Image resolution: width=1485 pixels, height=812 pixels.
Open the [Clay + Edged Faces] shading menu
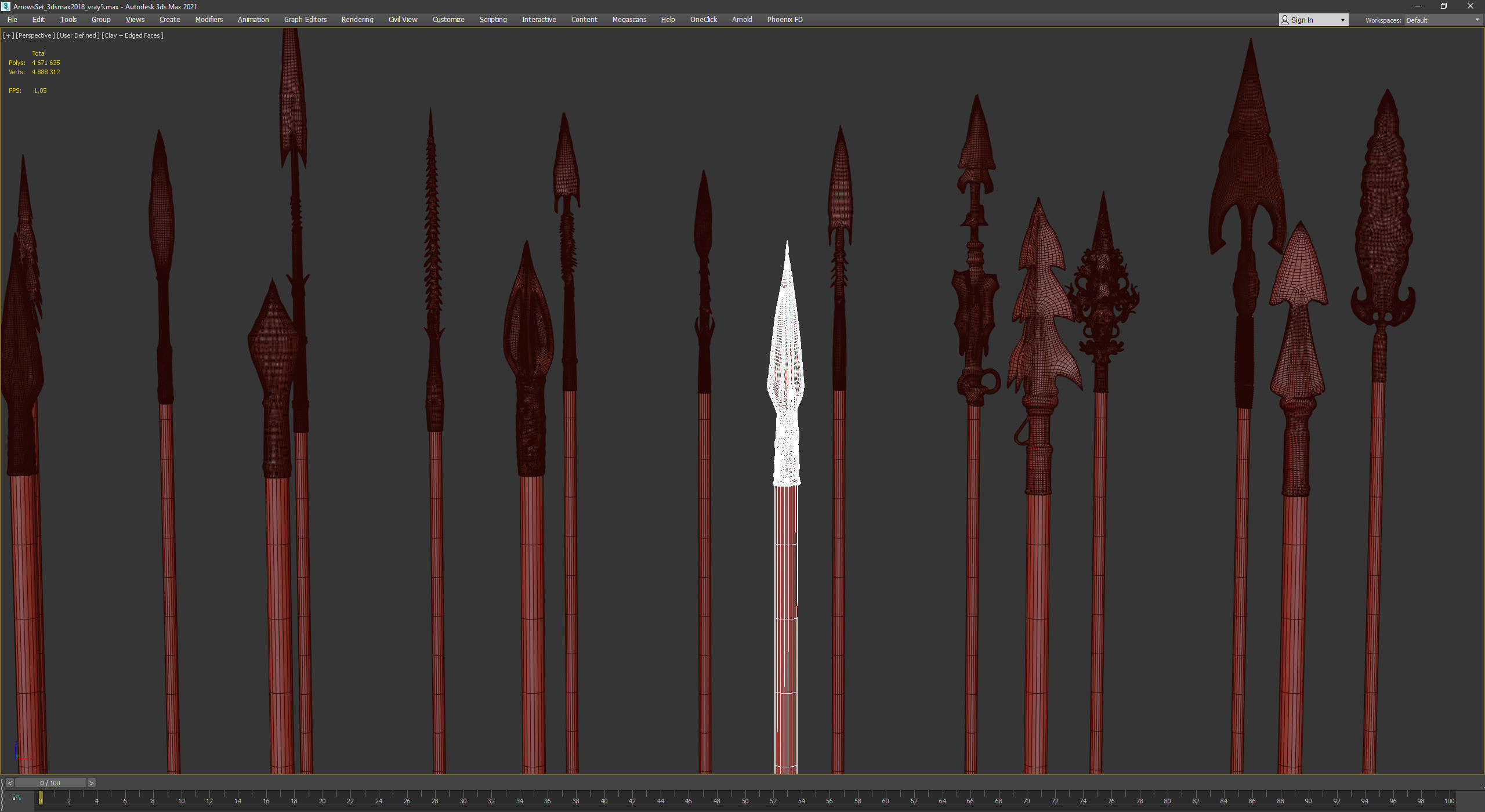[133, 35]
